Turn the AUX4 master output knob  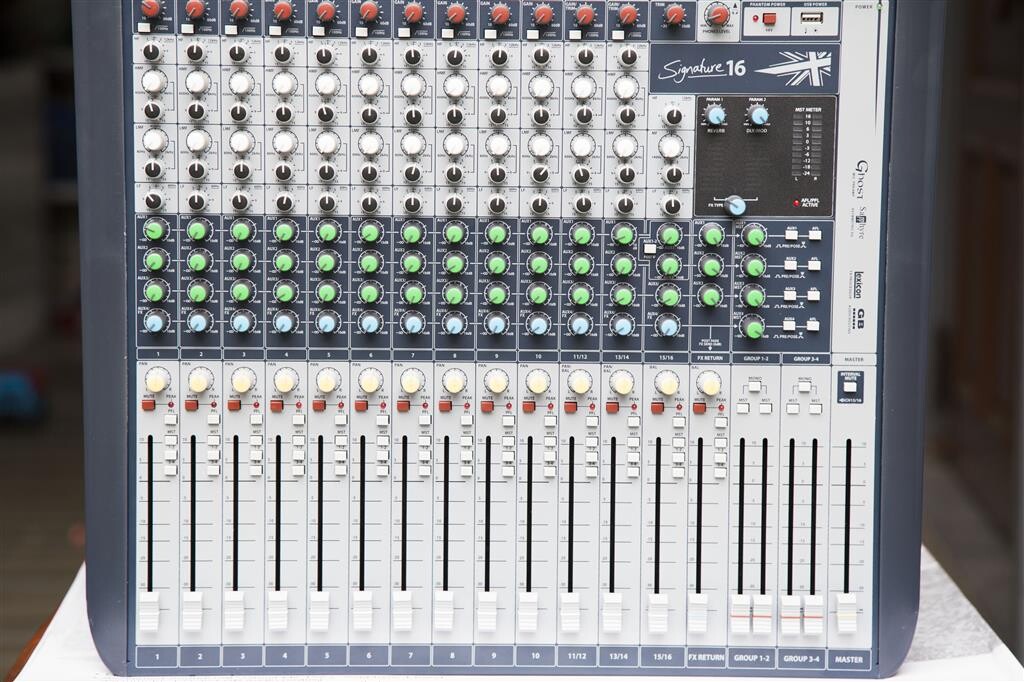coord(754,327)
